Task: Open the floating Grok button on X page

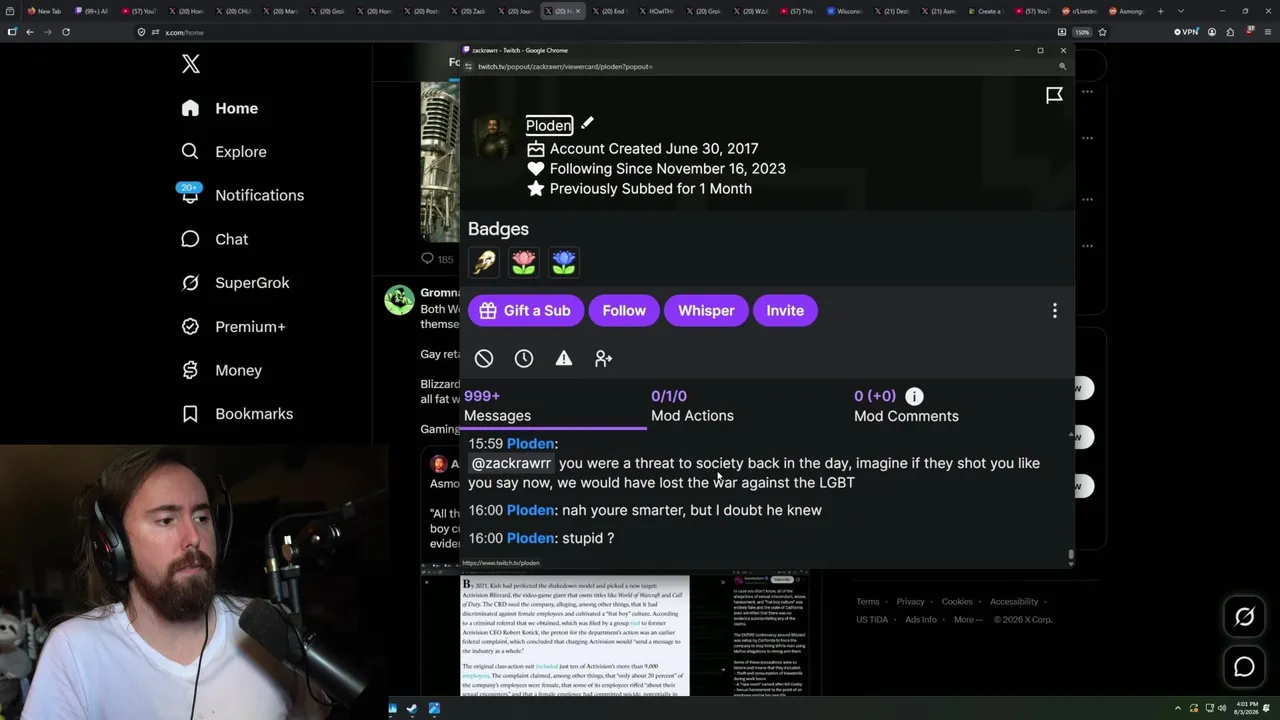Action: coord(1244,618)
